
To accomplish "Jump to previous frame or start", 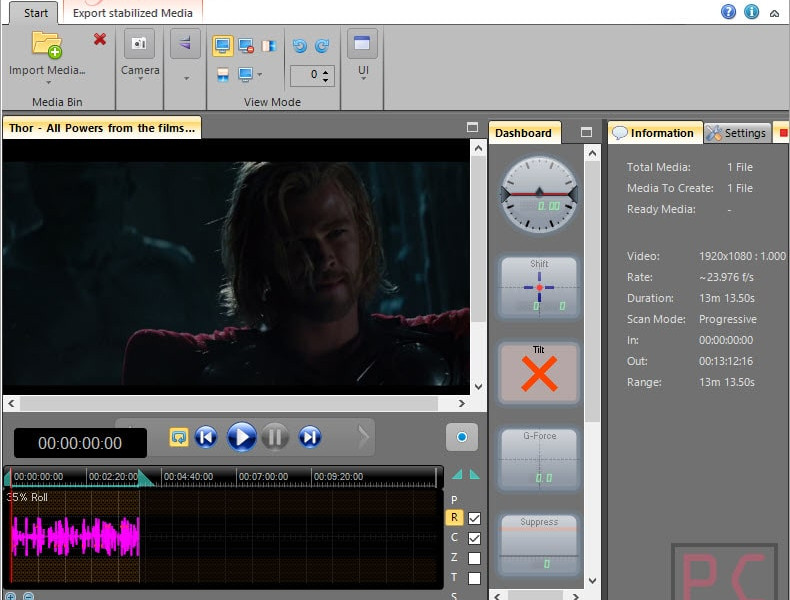I will 206,437.
